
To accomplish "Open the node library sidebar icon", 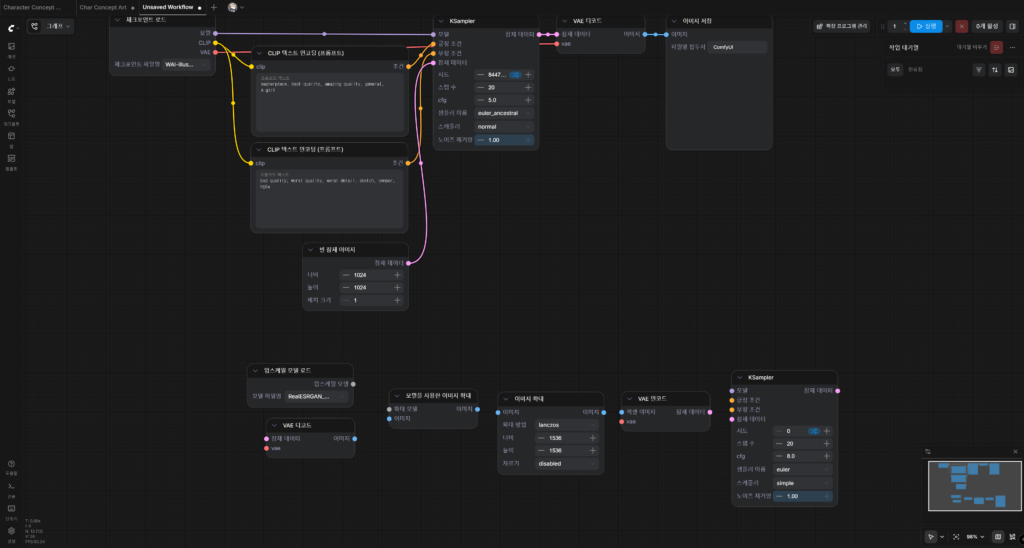I will pos(11,71).
